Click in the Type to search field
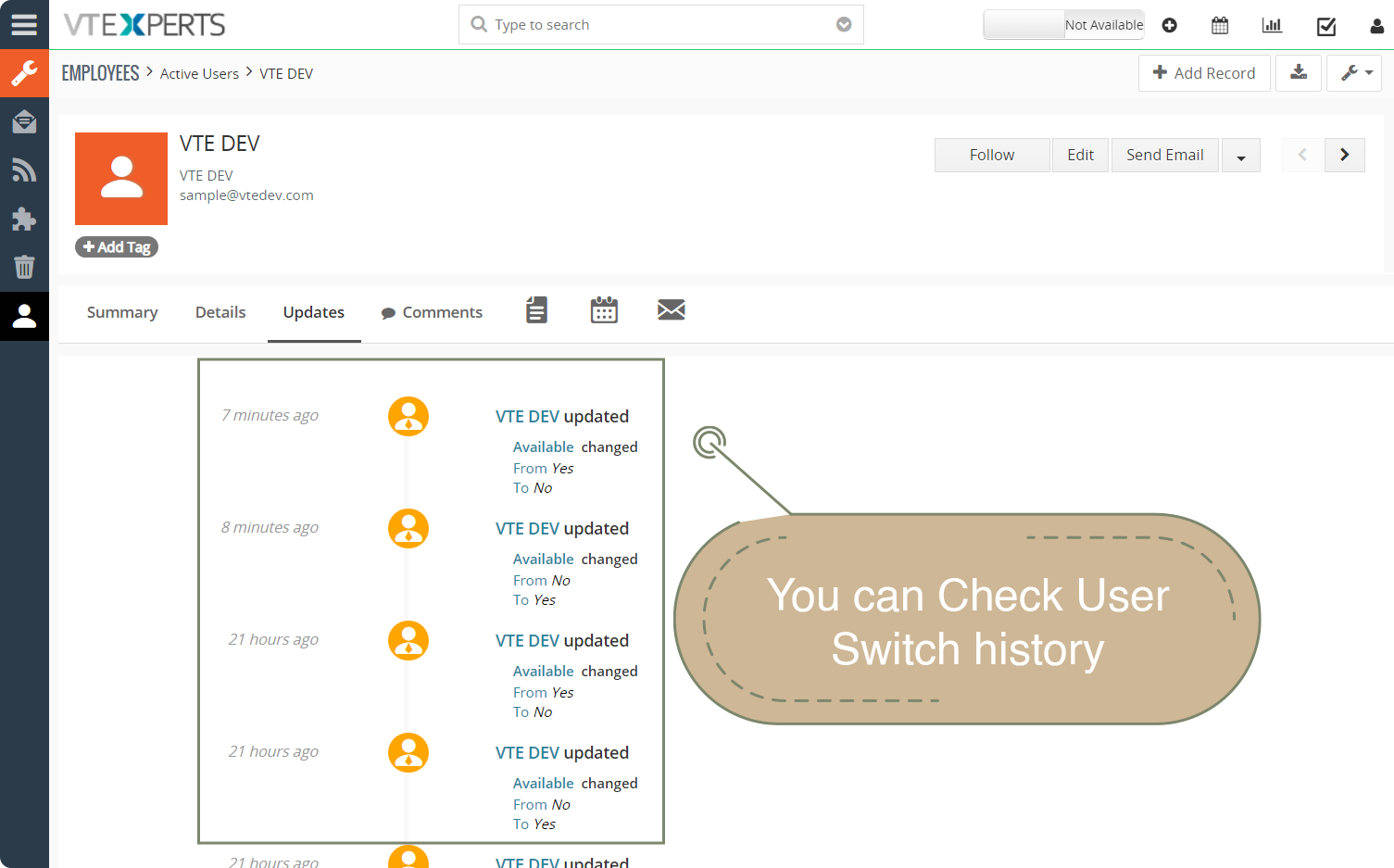This screenshot has height=868, width=1394. [x=661, y=24]
